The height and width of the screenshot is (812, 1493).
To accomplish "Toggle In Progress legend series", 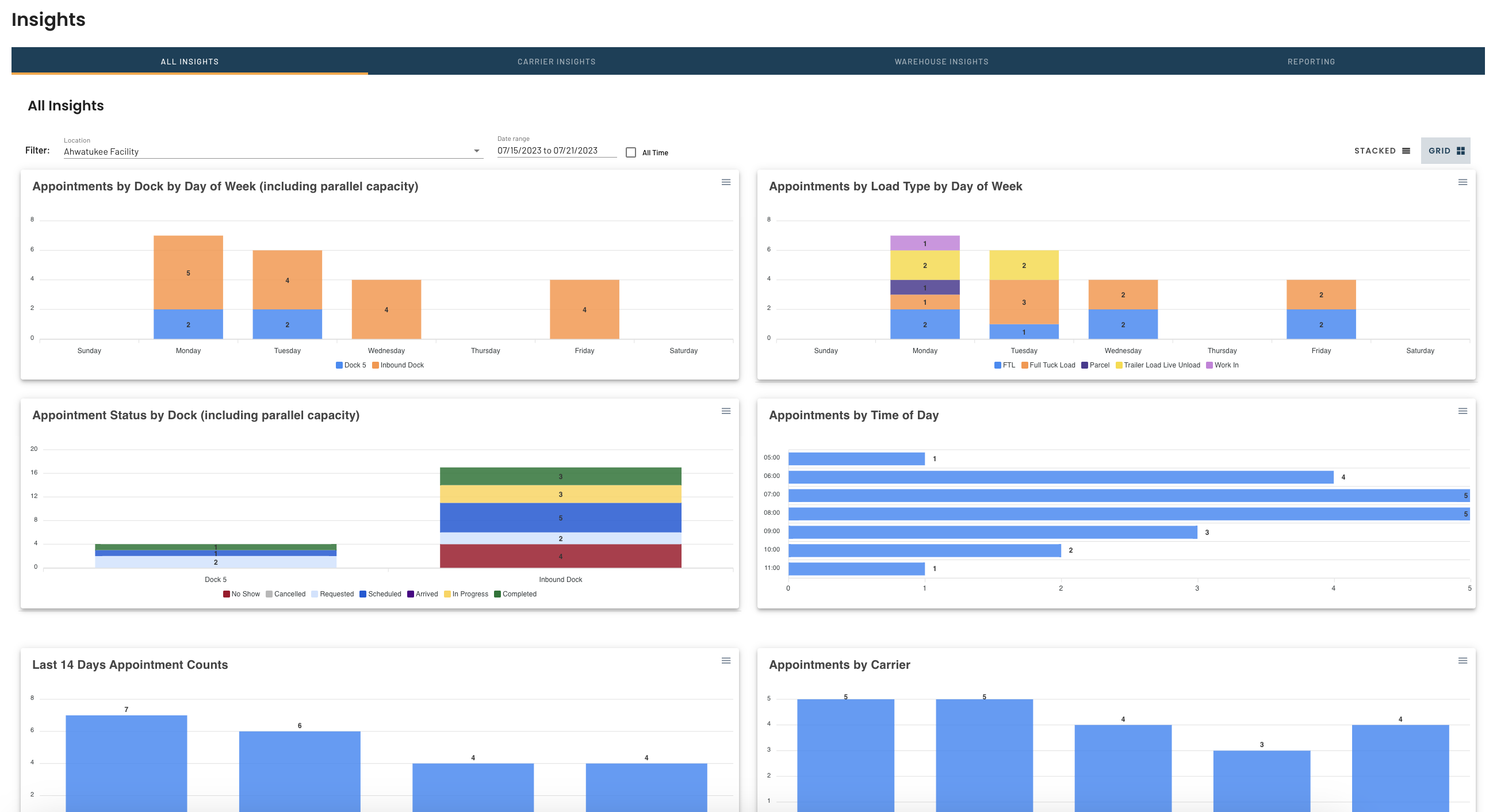I will tap(466, 594).
